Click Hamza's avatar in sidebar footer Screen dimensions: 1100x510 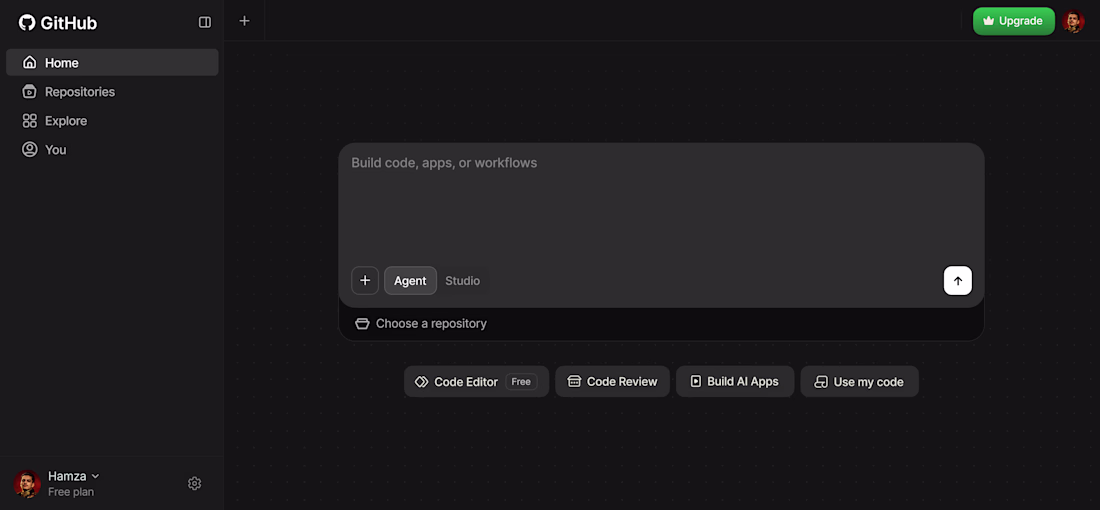tap(27, 483)
